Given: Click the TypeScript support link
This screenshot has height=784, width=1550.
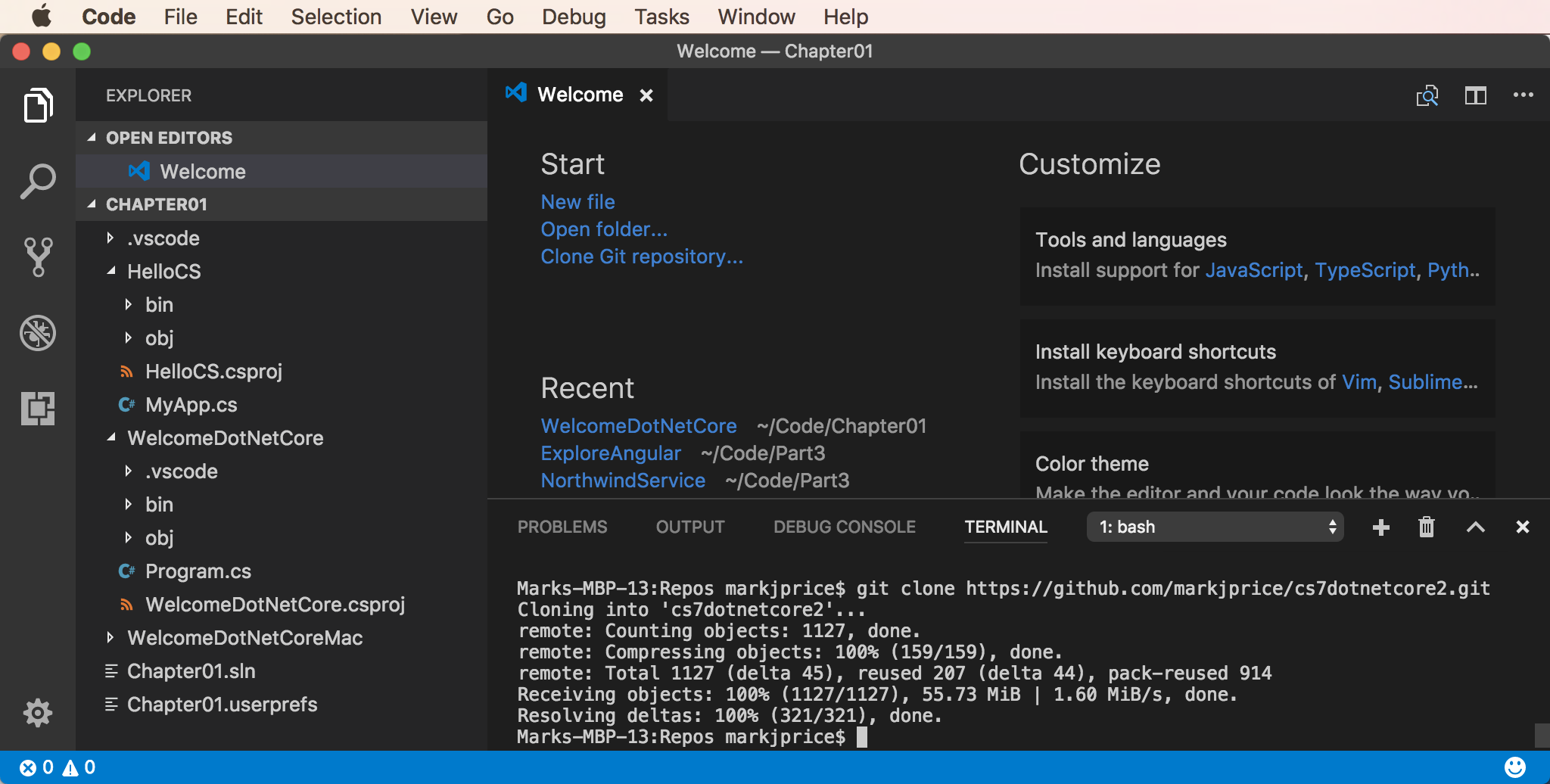Looking at the screenshot, I should 1365,270.
